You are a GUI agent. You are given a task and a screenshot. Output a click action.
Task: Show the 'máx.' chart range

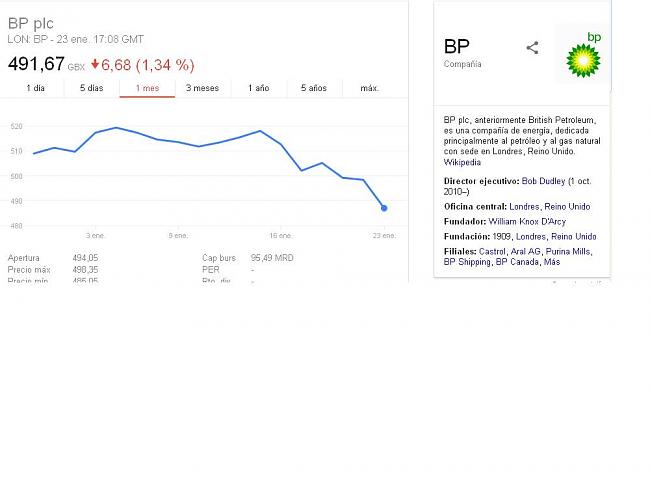tap(370, 88)
